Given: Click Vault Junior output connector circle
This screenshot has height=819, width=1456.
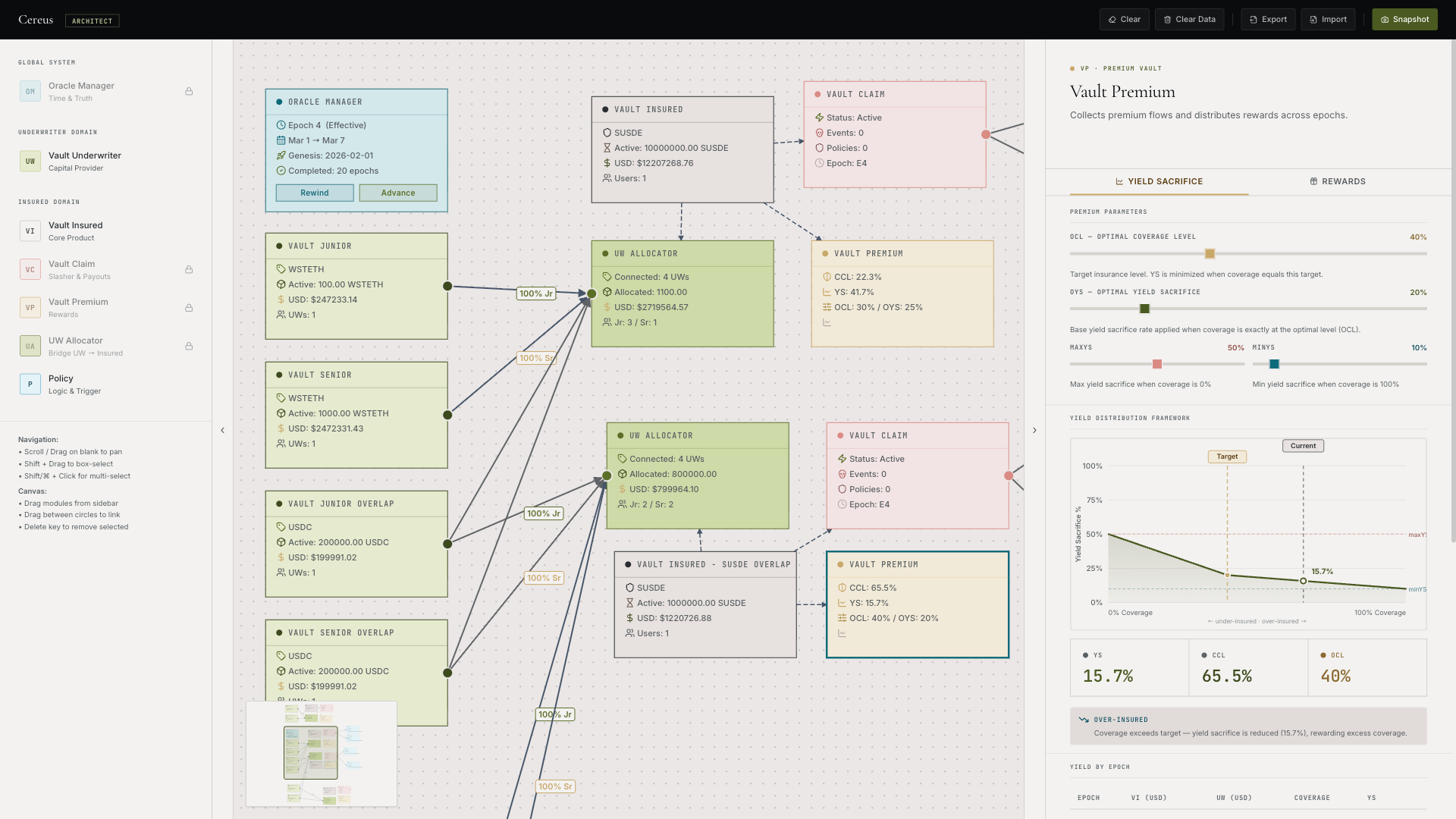Looking at the screenshot, I should [447, 286].
